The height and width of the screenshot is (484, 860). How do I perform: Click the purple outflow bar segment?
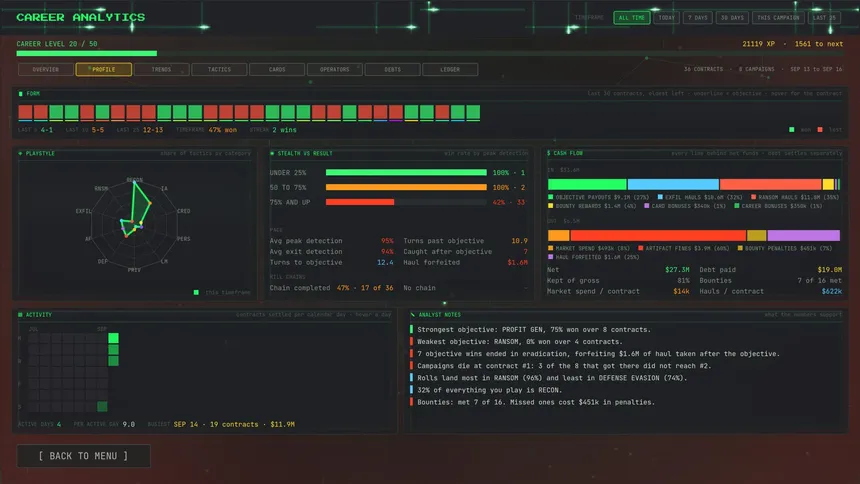(x=804, y=235)
